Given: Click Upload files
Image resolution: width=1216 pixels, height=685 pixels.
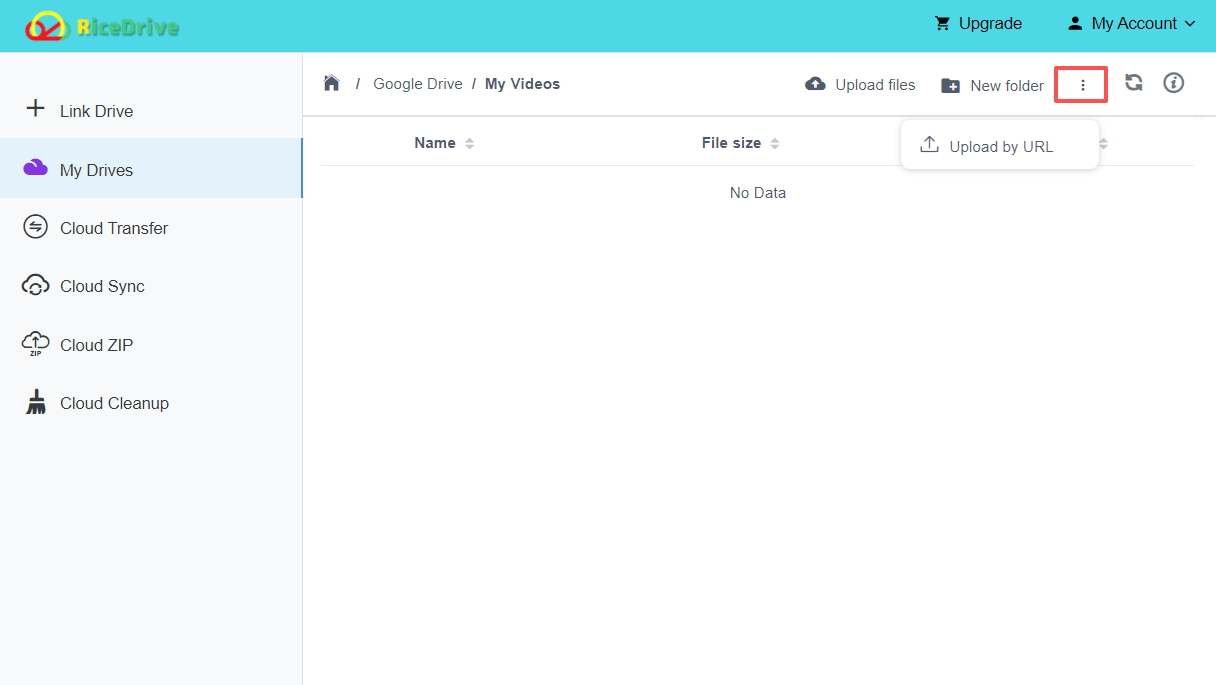Looking at the screenshot, I should (859, 84).
